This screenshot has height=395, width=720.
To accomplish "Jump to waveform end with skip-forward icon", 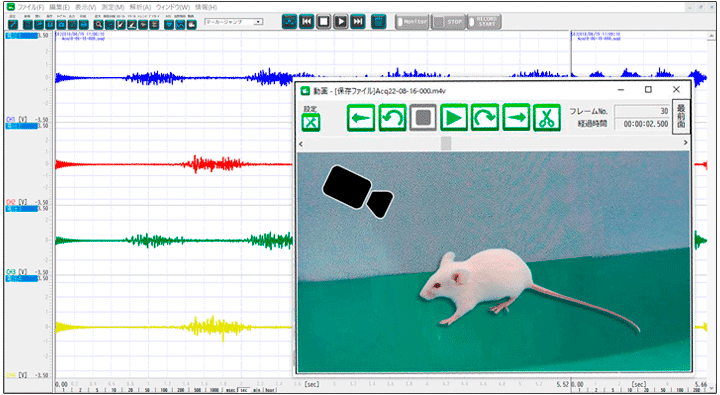I will tap(358, 22).
